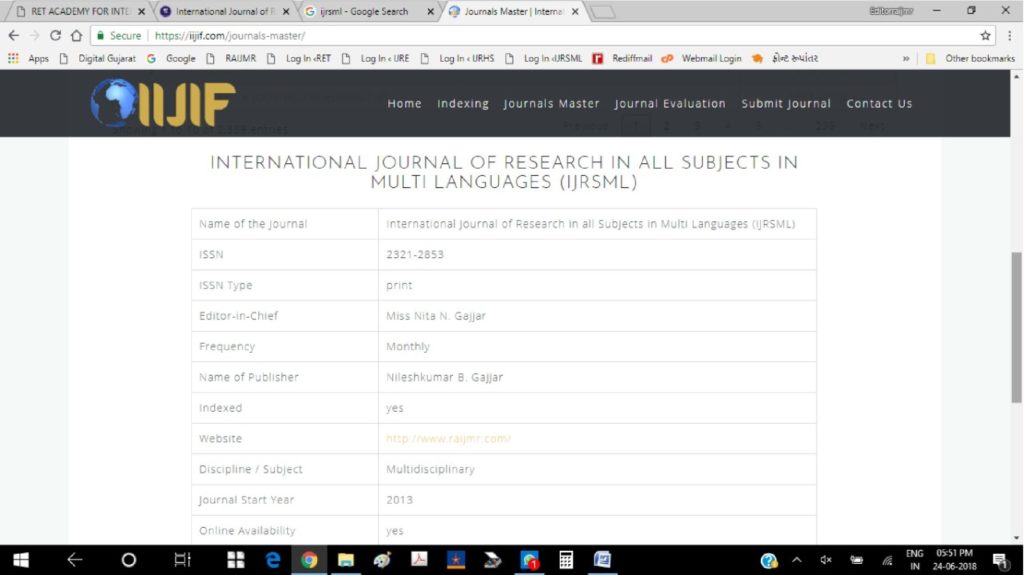Open the Journals Master menu item
1024x575 pixels.
pyautogui.click(x=551, y=104)
